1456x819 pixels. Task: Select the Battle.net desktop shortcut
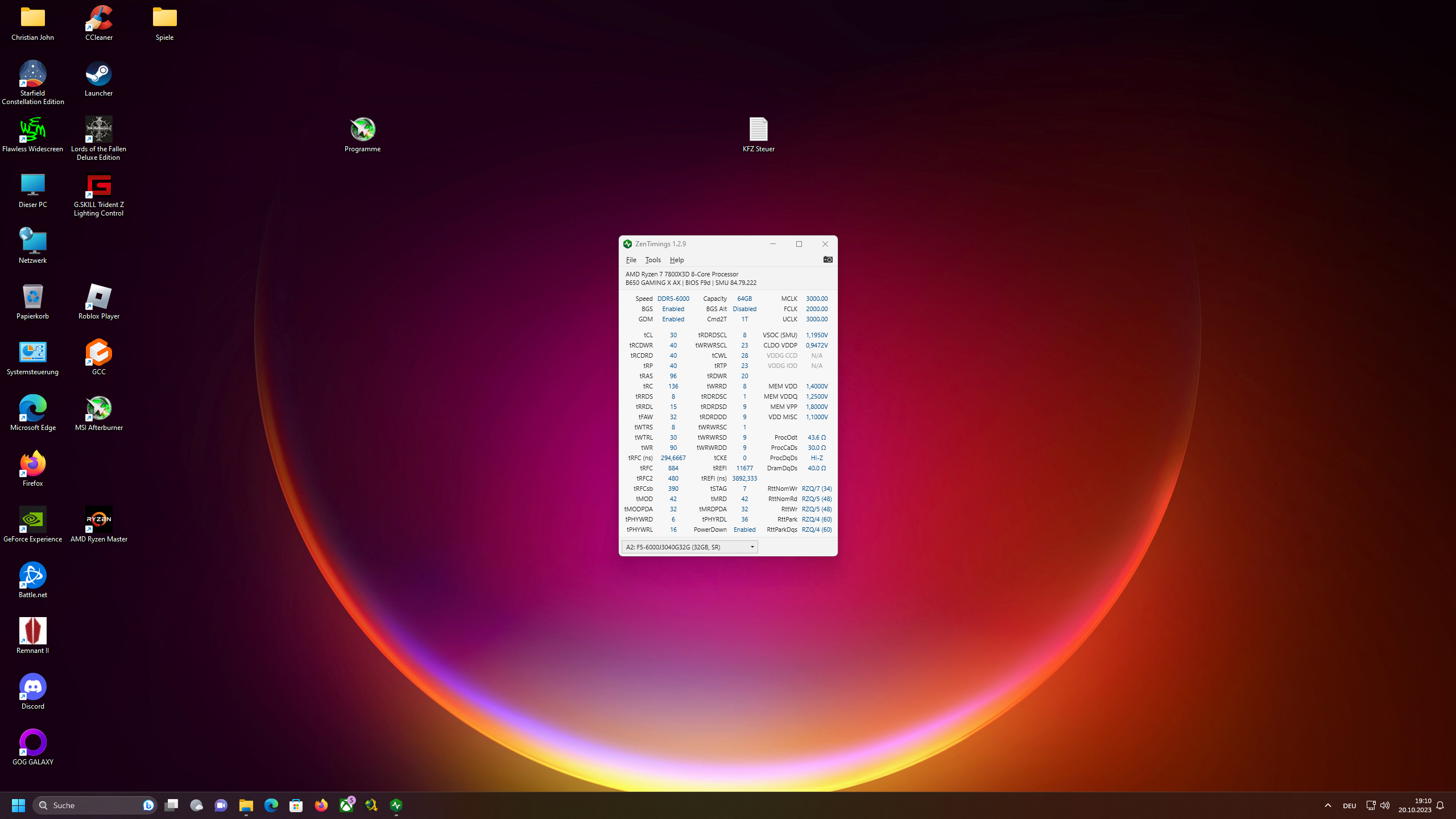tap(32, 576)
